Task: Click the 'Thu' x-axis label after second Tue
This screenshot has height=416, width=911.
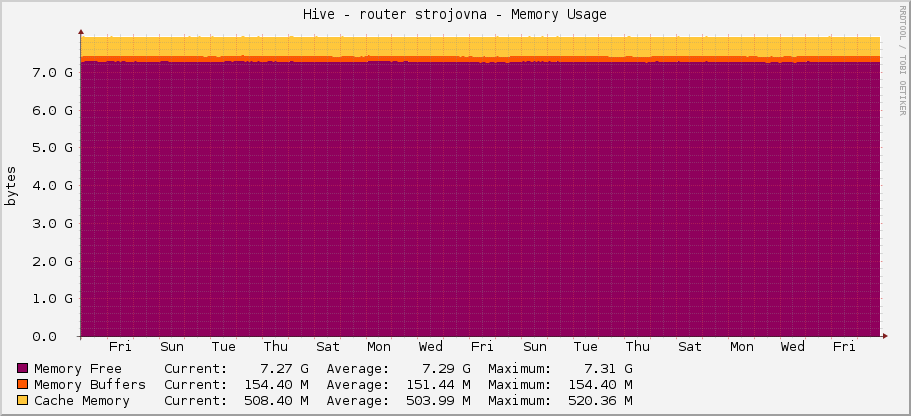Action: 637,347
